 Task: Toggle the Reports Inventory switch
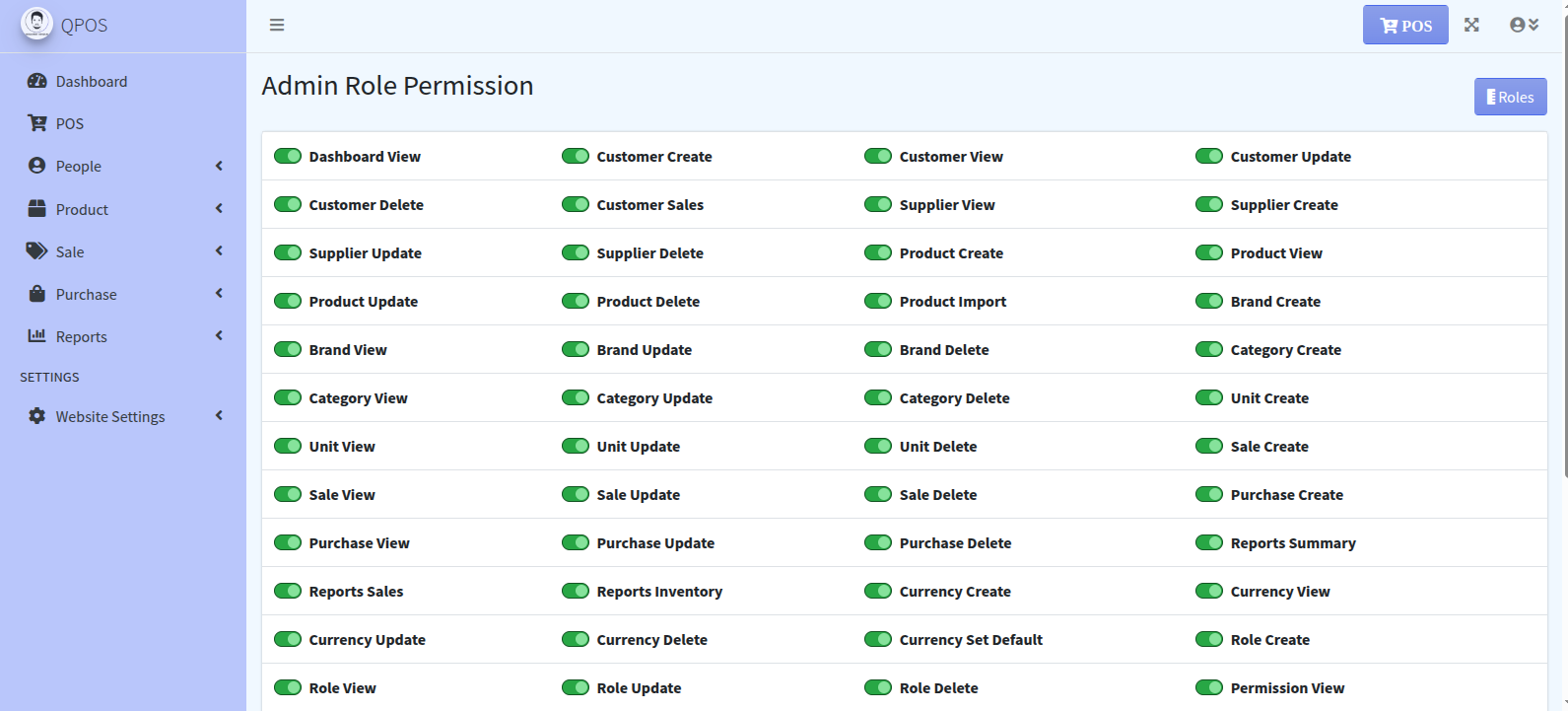click(x=576, y=591)
